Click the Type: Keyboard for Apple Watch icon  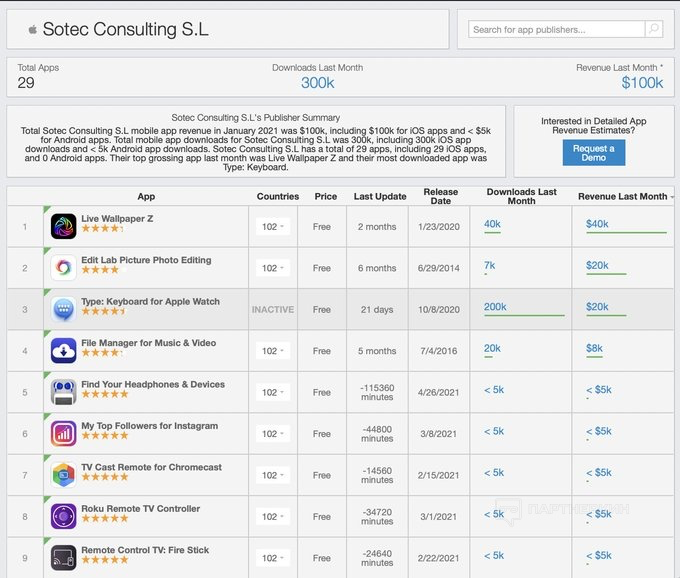pos(63,309)
